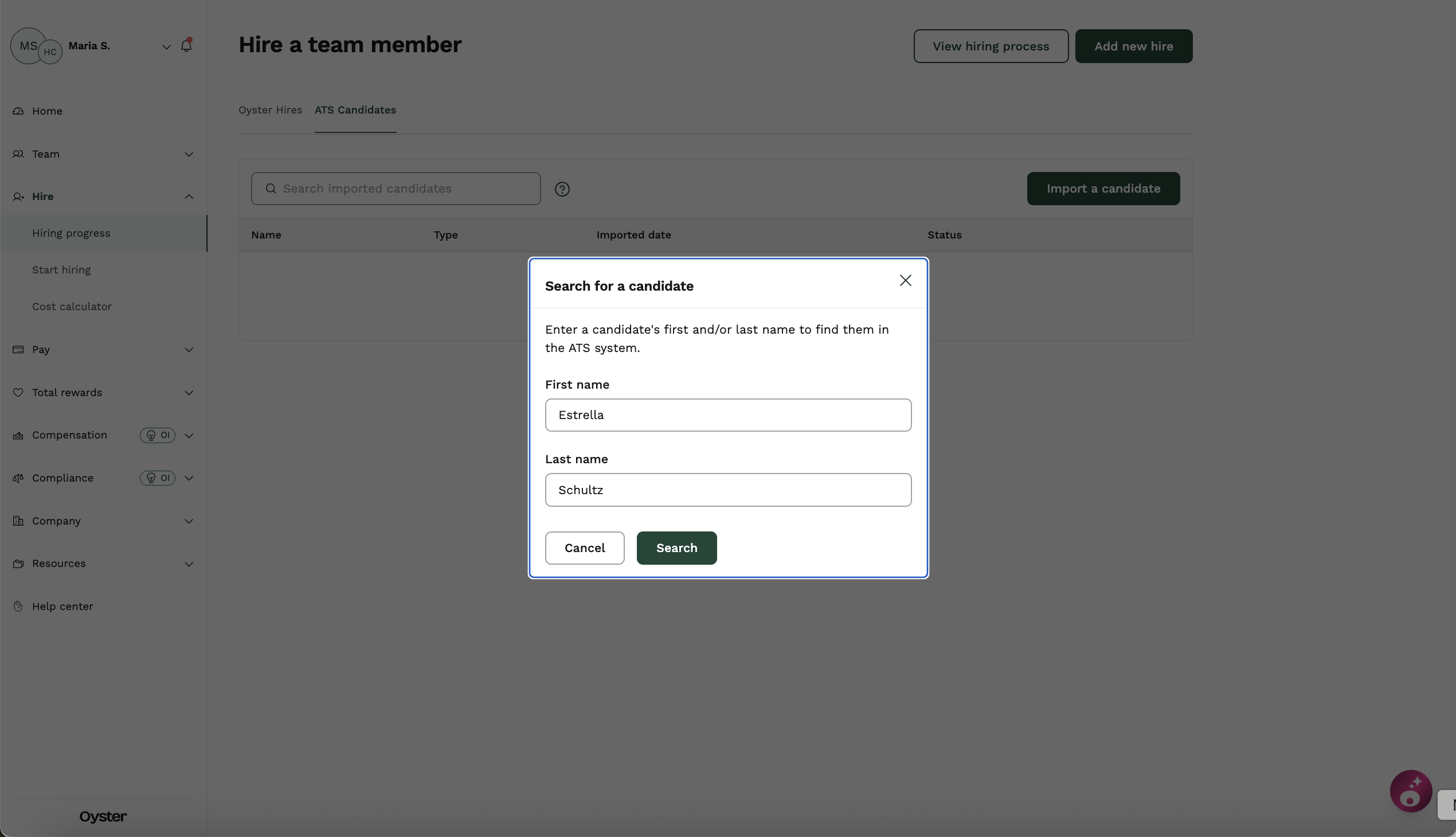This screenshot has width=1456, height=837.
Task: Click the Home sidebar icon
Action: (x=18, y=111)
